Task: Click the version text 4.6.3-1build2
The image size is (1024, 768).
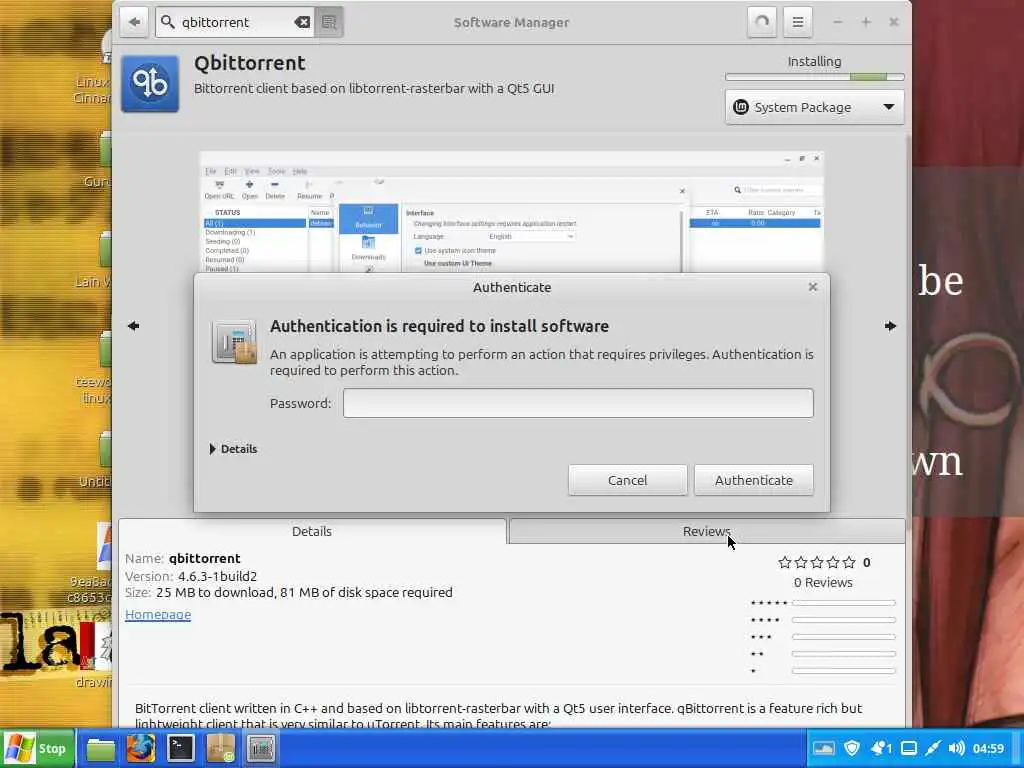Action: (217, 577)
